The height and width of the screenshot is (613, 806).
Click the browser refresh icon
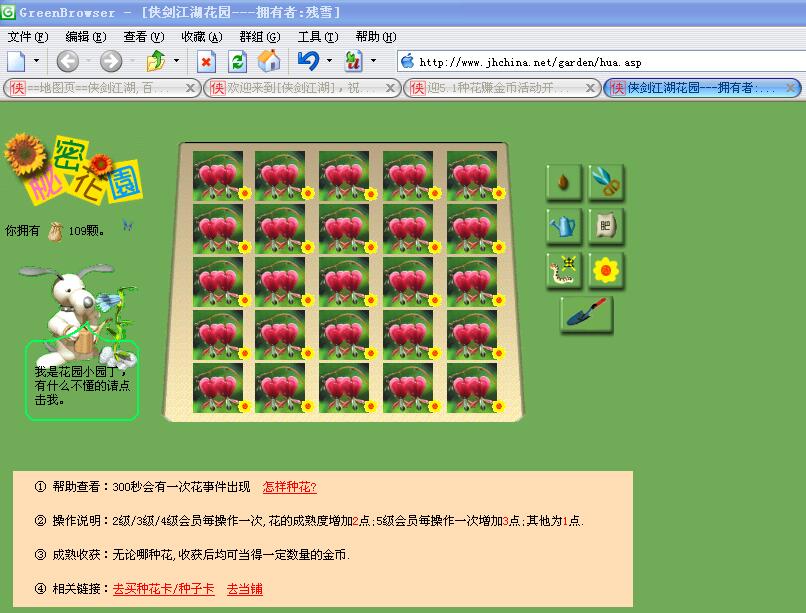coord(237,62)
